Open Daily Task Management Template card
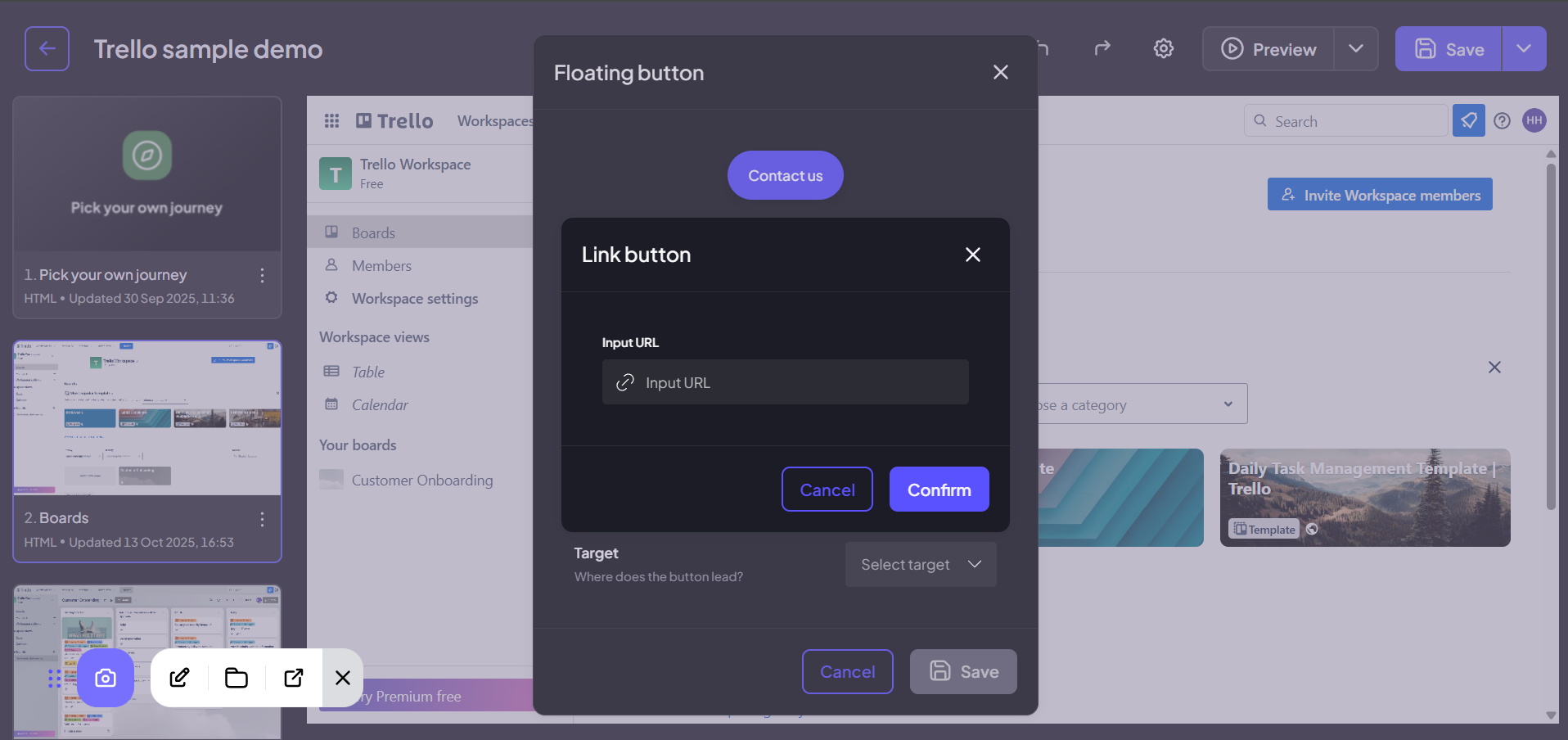1568x740 pixels. pyautogui.click(x=1364, y=497)
